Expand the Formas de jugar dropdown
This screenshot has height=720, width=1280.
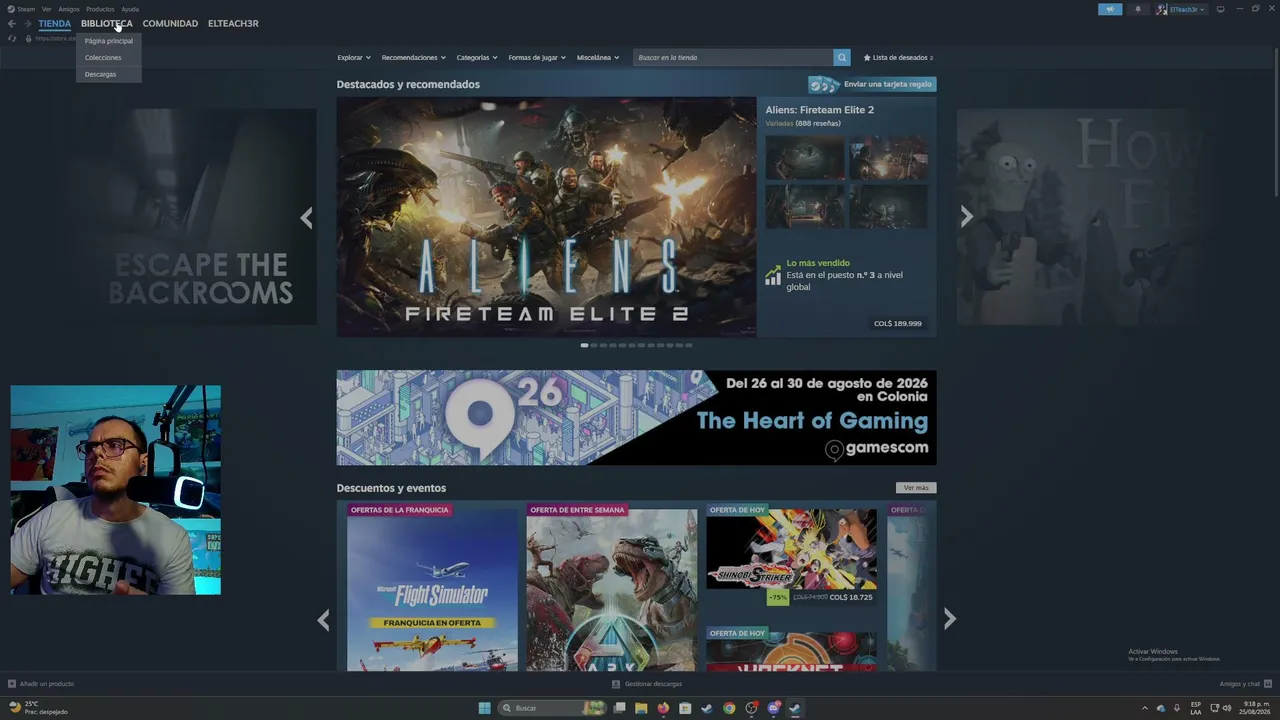coord(537,57)
